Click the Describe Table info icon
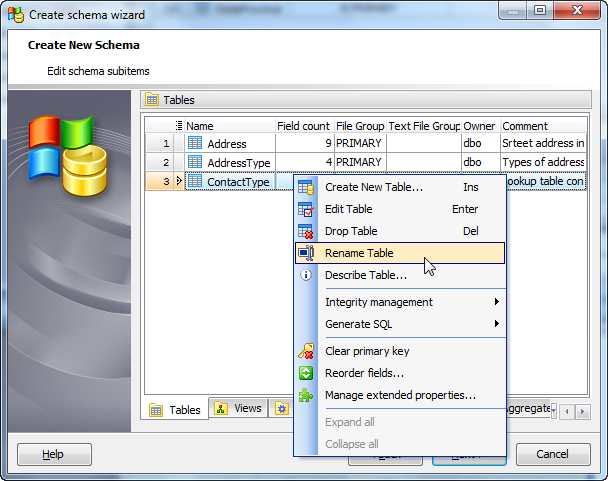This screenshot has height=481, width=608. [x=306, y=275]
